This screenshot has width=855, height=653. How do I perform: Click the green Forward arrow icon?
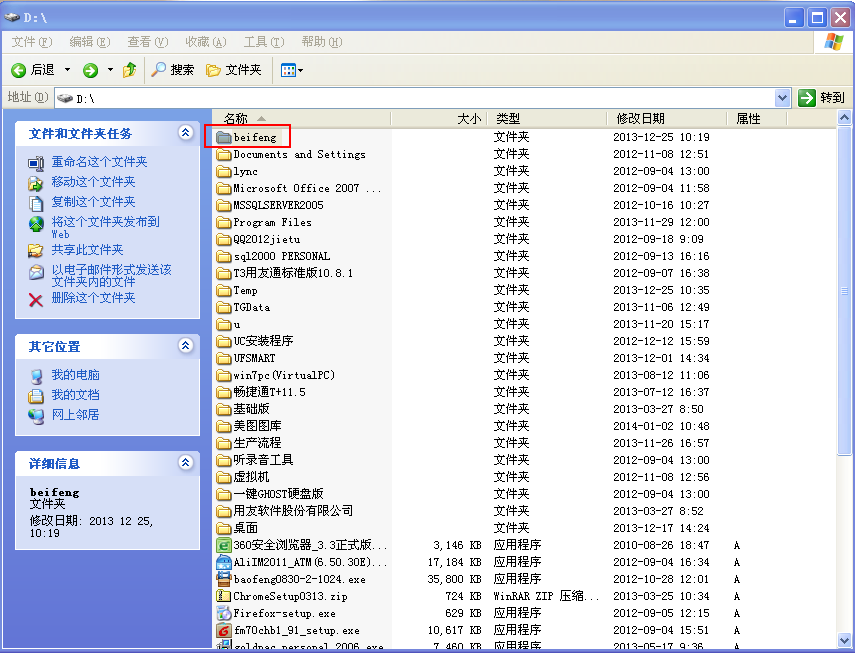point(91,70)
